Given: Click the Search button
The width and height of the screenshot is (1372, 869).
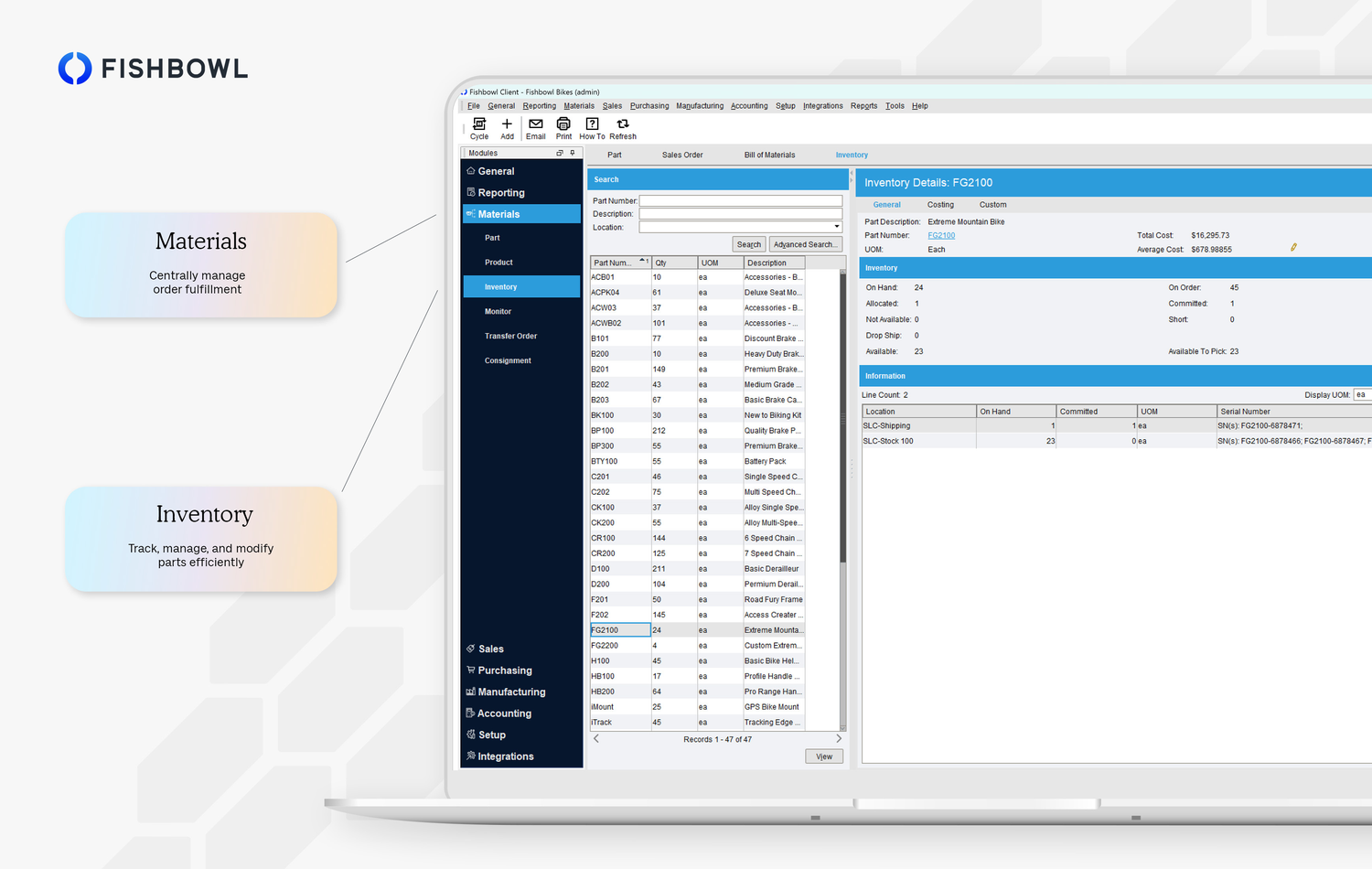Looking at the screenshot, I should pos(749,244).
